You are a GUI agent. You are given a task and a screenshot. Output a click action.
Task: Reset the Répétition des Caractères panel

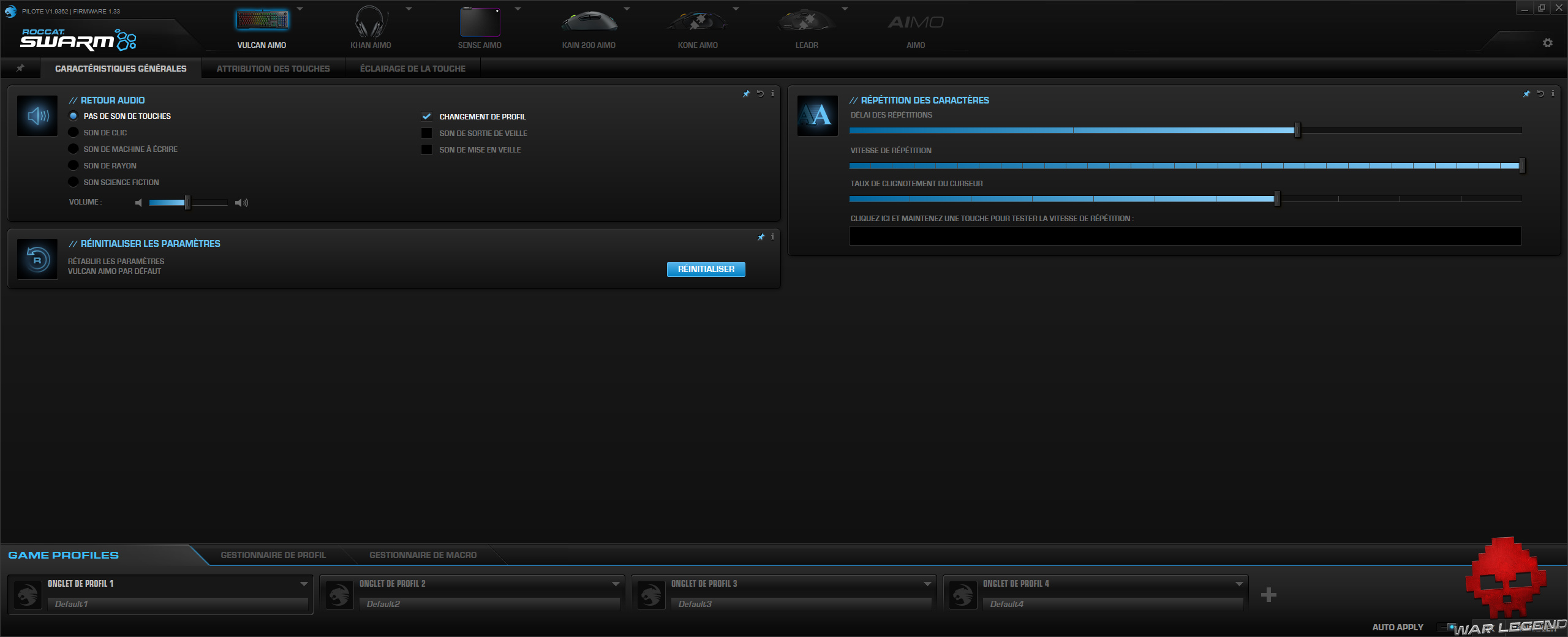tap(1540, 94)
